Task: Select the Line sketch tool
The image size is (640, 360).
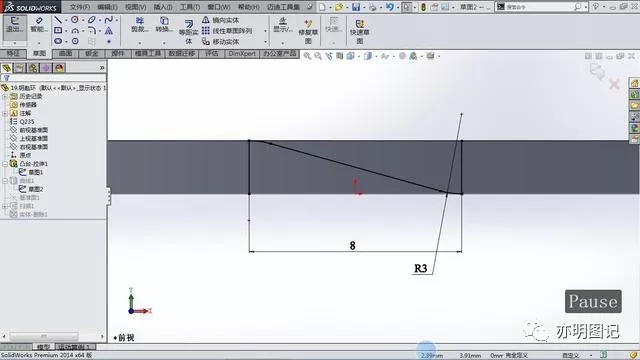Action: click(x=58, y=20)
